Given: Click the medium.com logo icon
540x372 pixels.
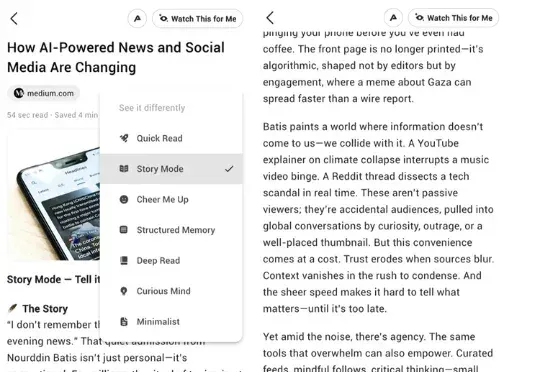Looking at the screenshot, I should pyautogui.click(x=19, y=93).
